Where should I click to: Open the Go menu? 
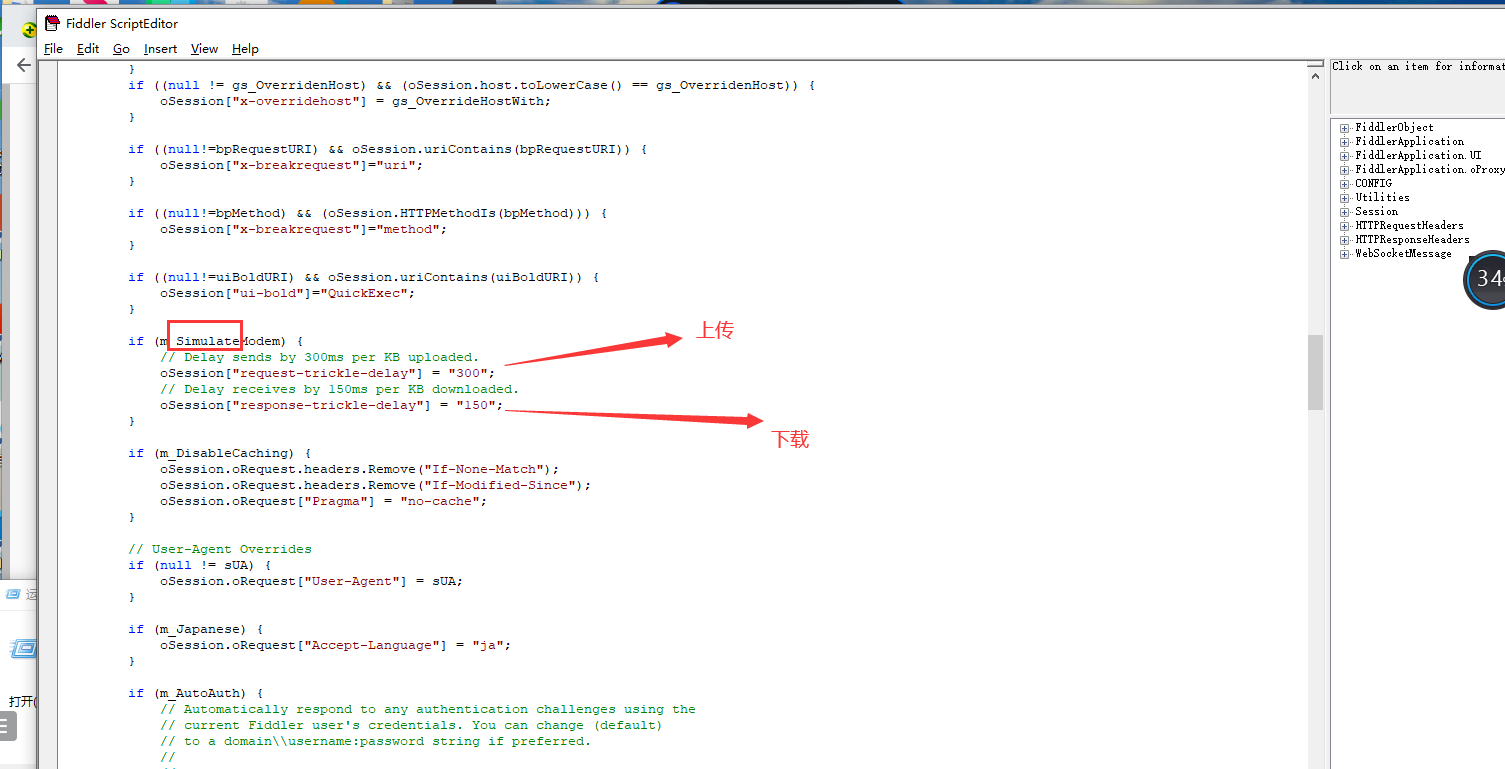(x=121, y=49)
